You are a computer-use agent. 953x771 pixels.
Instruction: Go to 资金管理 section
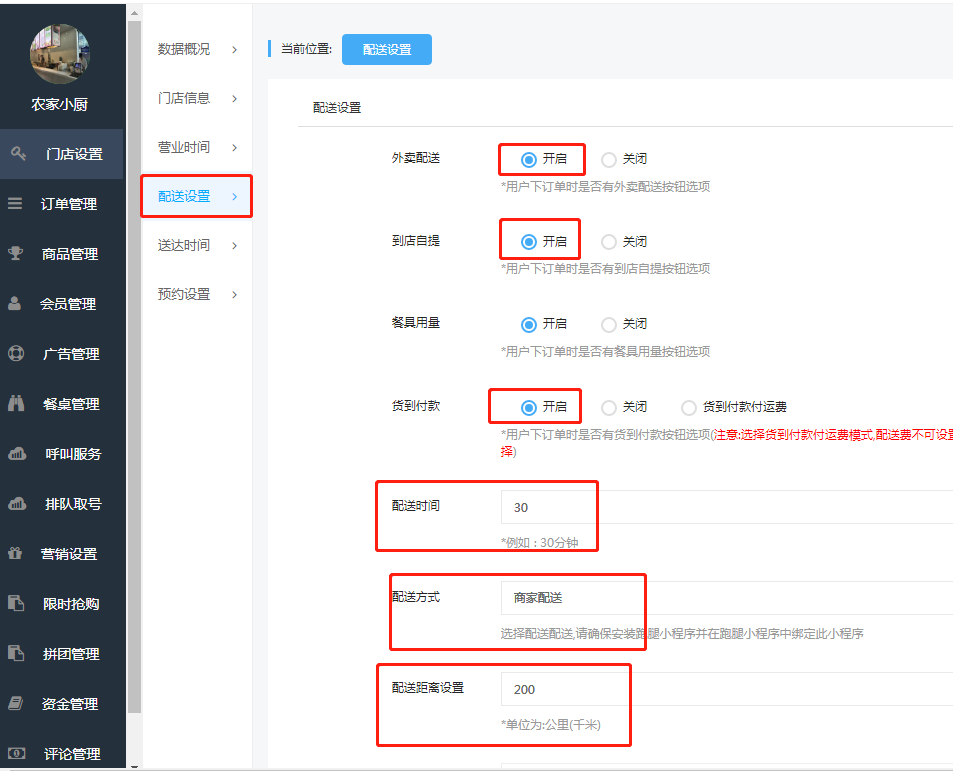(x=62, y=704)
